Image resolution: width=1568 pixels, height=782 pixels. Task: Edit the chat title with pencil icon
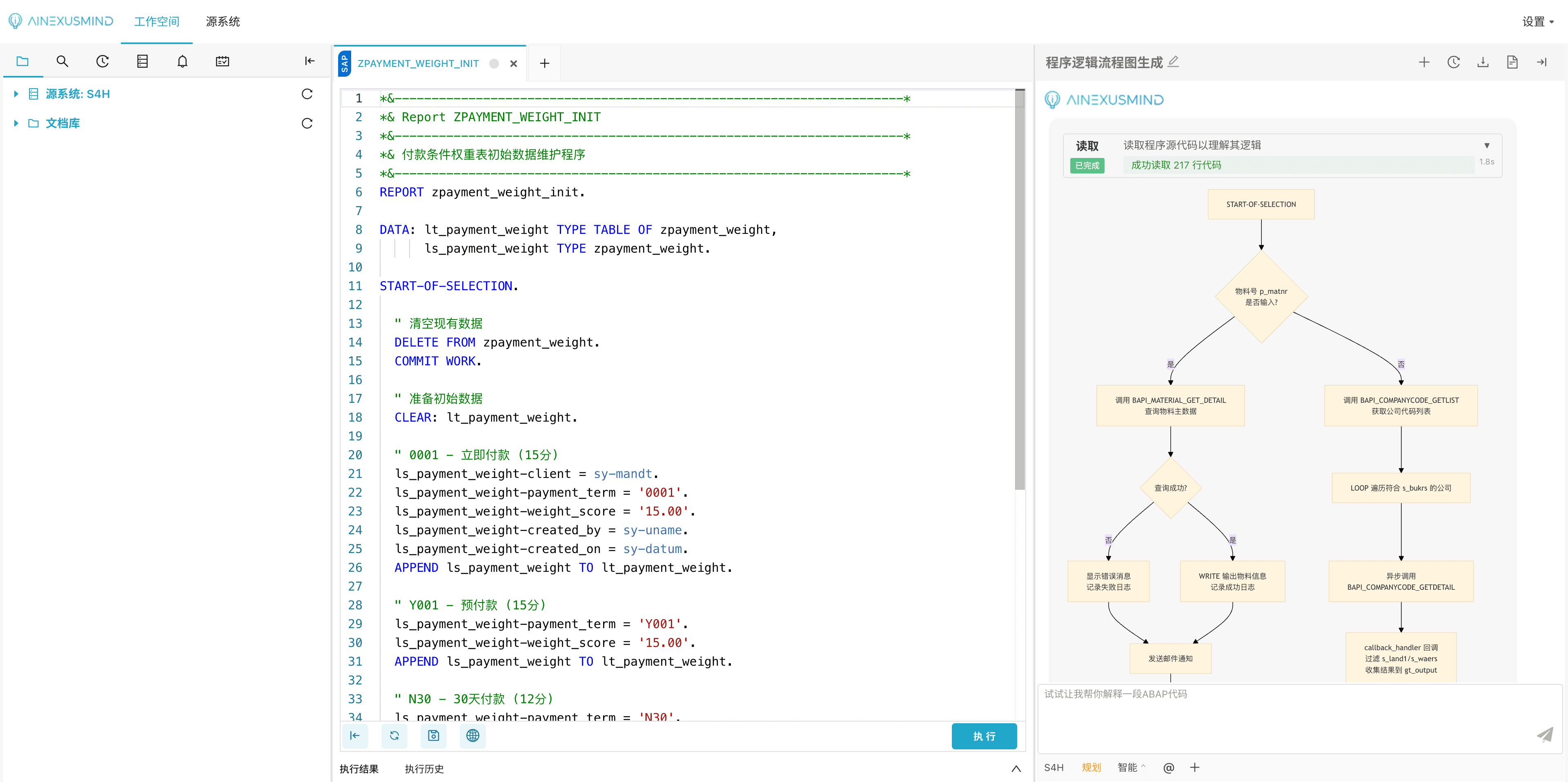click(1174, 62)
